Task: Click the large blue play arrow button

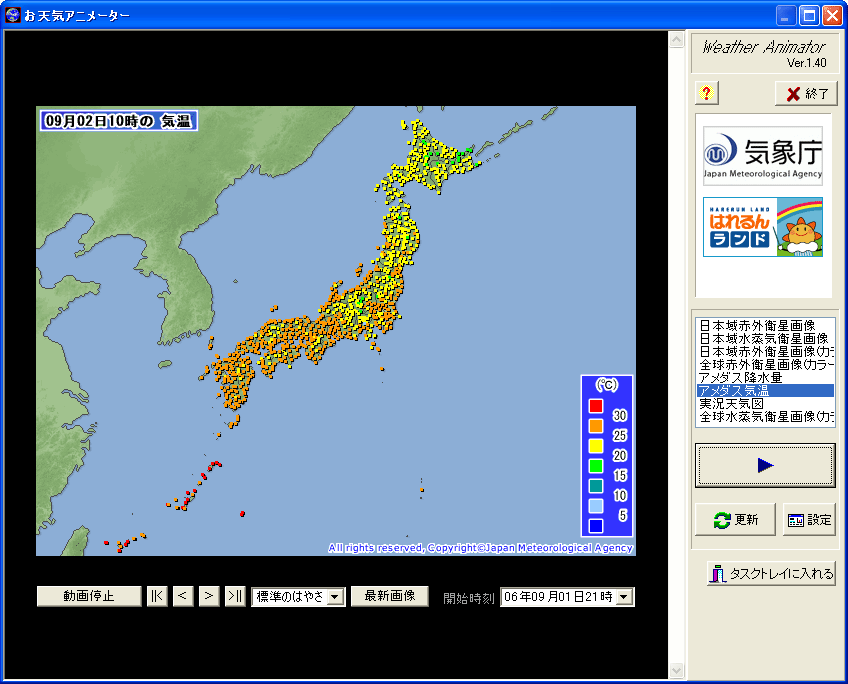Action: 765,465
